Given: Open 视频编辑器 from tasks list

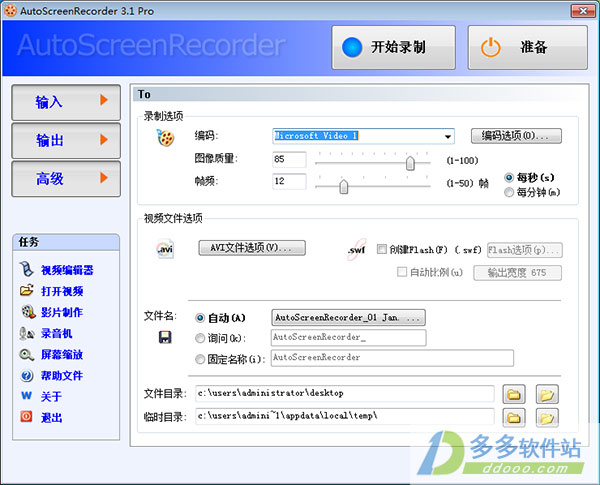Looking at the screenshot, I should tap(67, 270).
